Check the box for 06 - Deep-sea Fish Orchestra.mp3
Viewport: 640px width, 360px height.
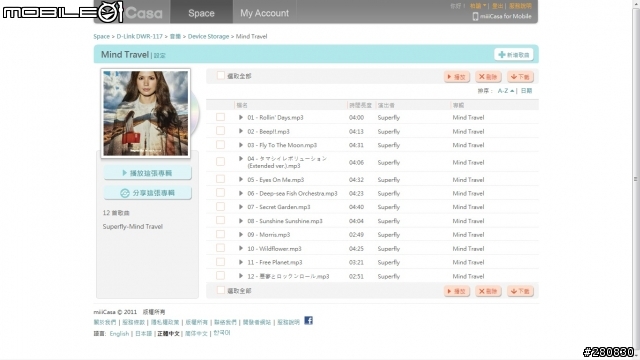point(220,193)
